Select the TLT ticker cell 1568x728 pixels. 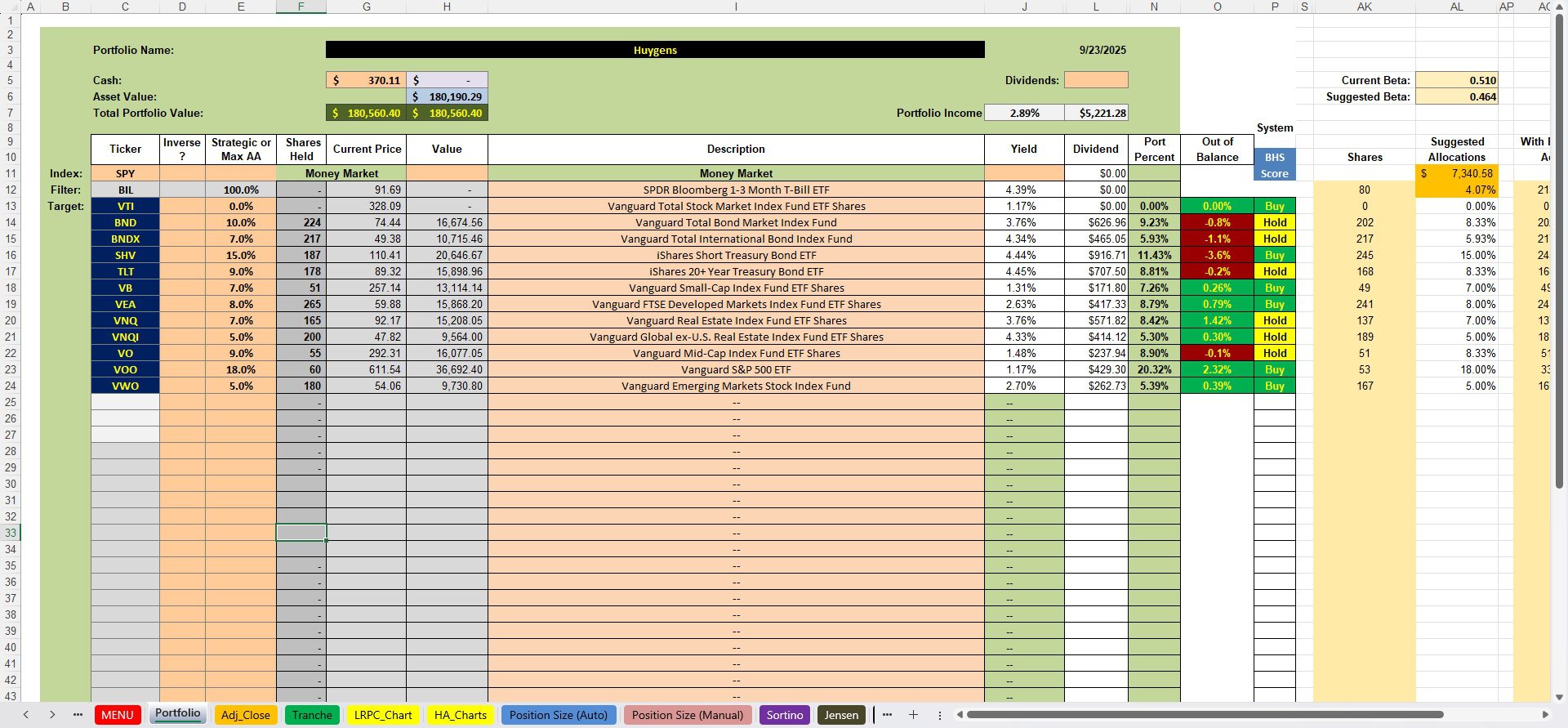[125, 271]
